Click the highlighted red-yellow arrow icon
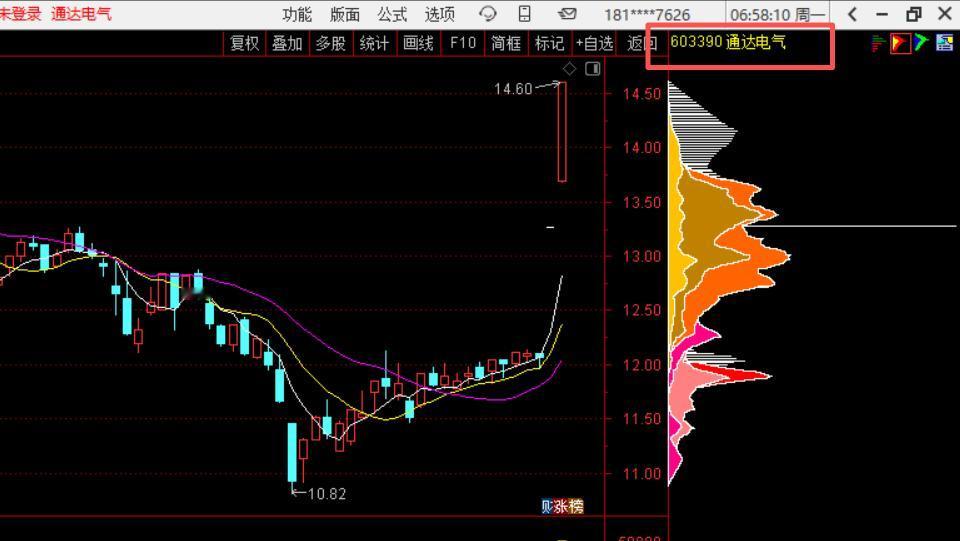 [900, 43]
